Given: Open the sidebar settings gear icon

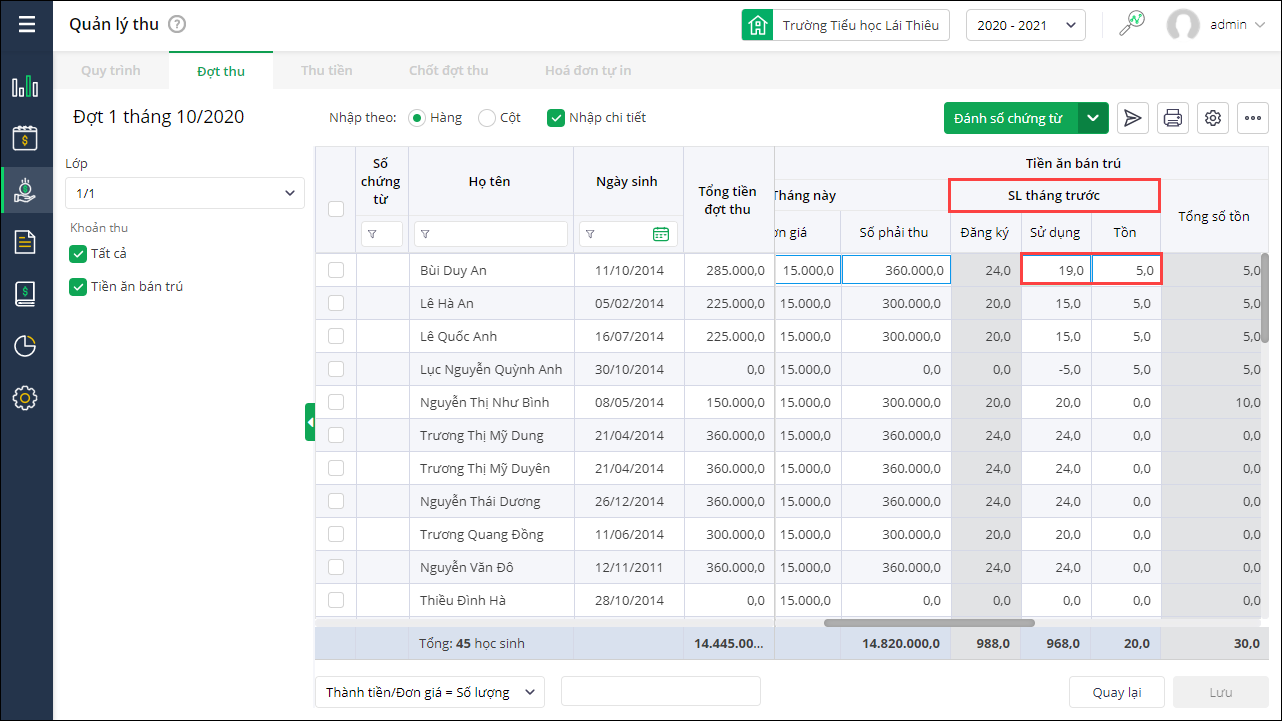Looking at the screenshot, I should pos(25,398).
